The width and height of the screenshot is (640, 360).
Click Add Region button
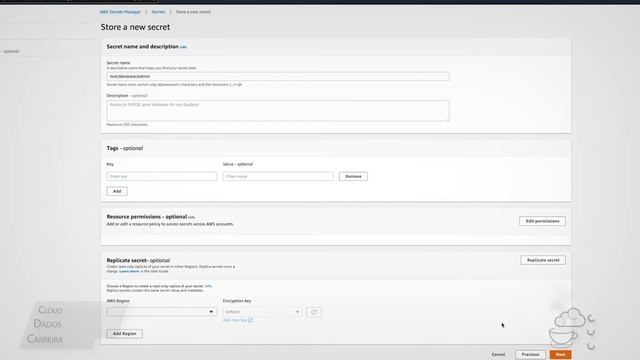(124, 333)
